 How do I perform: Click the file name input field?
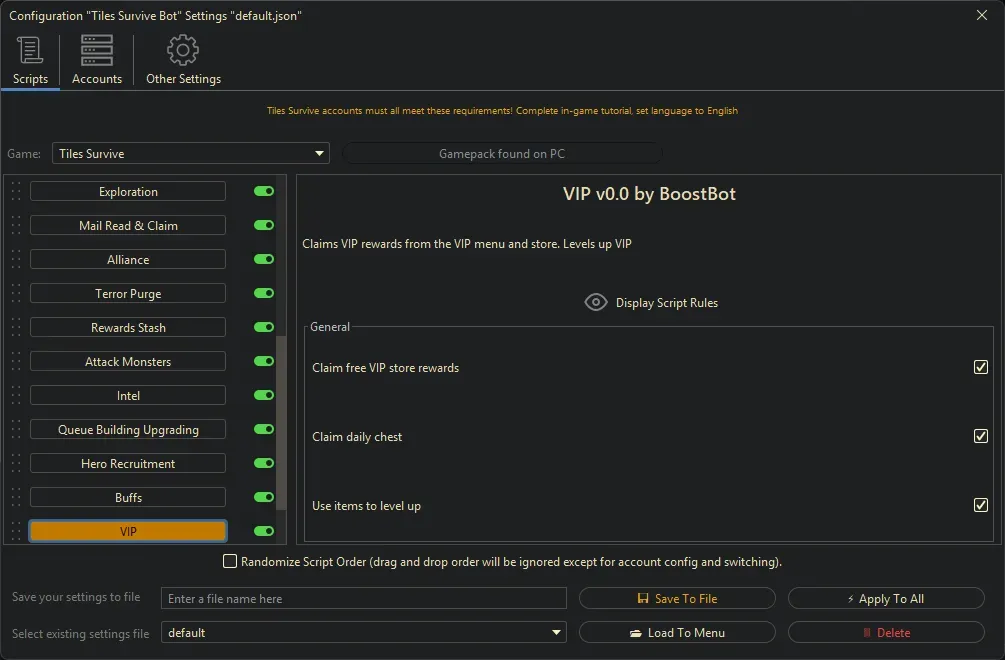[363, 599]
